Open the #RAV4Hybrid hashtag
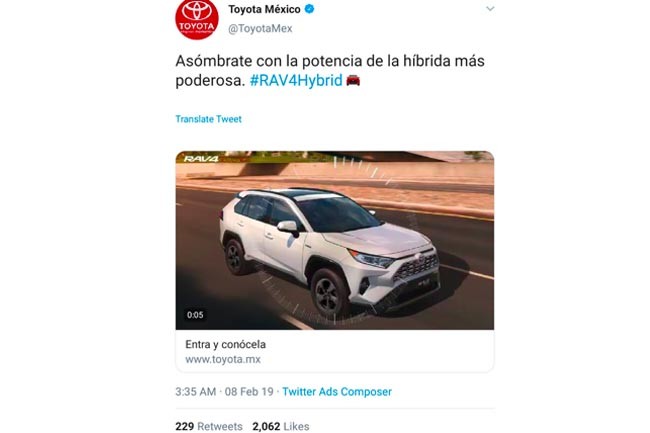Image resolution: width=650 pixels, height=433 pixels. pos(296,80)
